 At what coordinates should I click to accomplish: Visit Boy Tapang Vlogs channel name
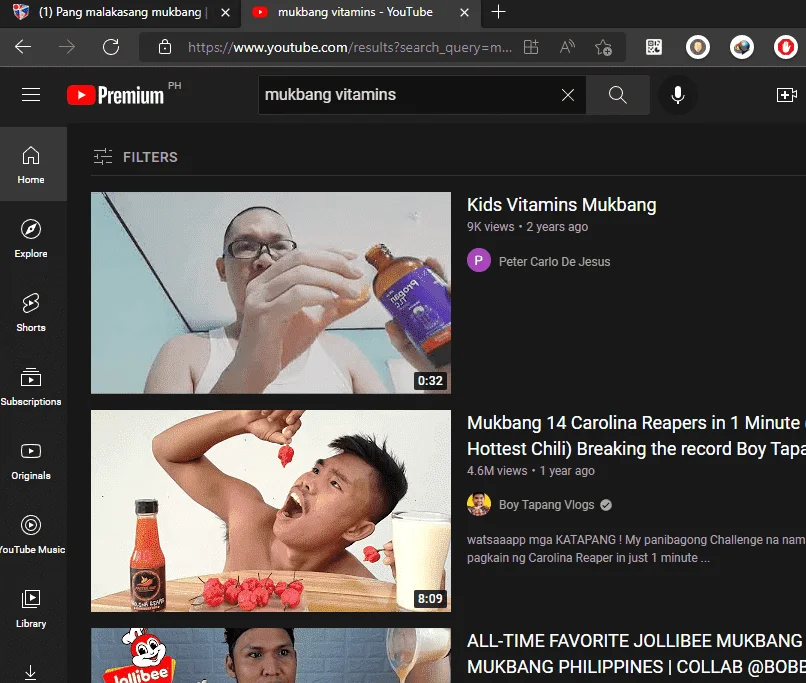tap(546, 505)
